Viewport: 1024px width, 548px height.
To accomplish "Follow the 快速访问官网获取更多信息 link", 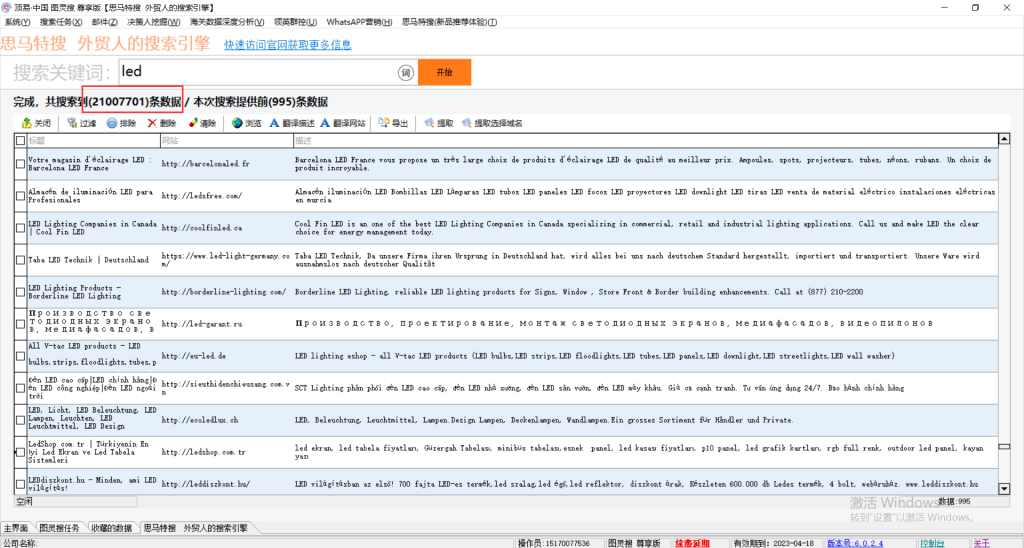I will 288,45.
